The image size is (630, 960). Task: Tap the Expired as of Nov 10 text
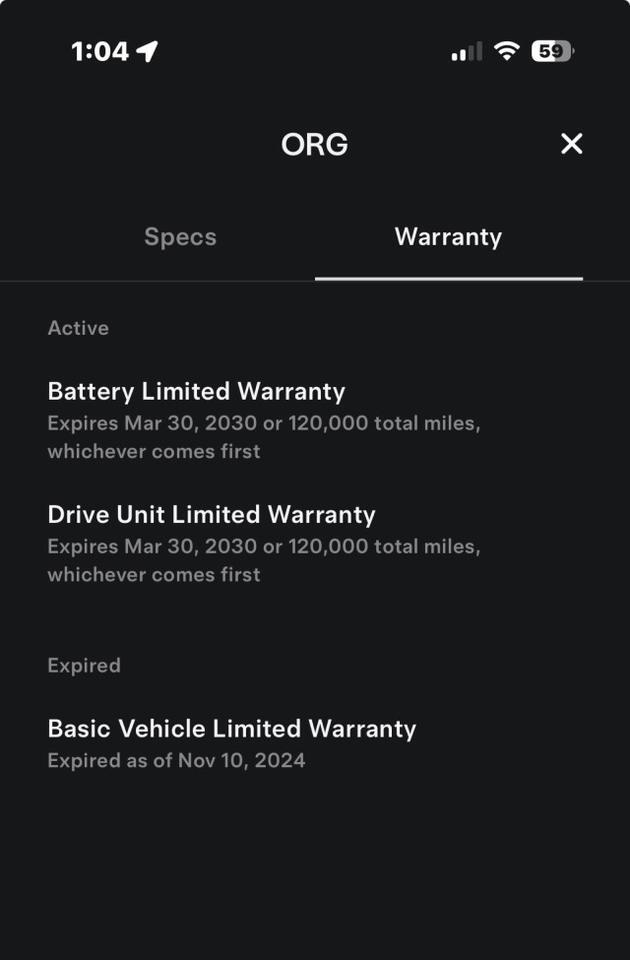[x=177, y=760]
